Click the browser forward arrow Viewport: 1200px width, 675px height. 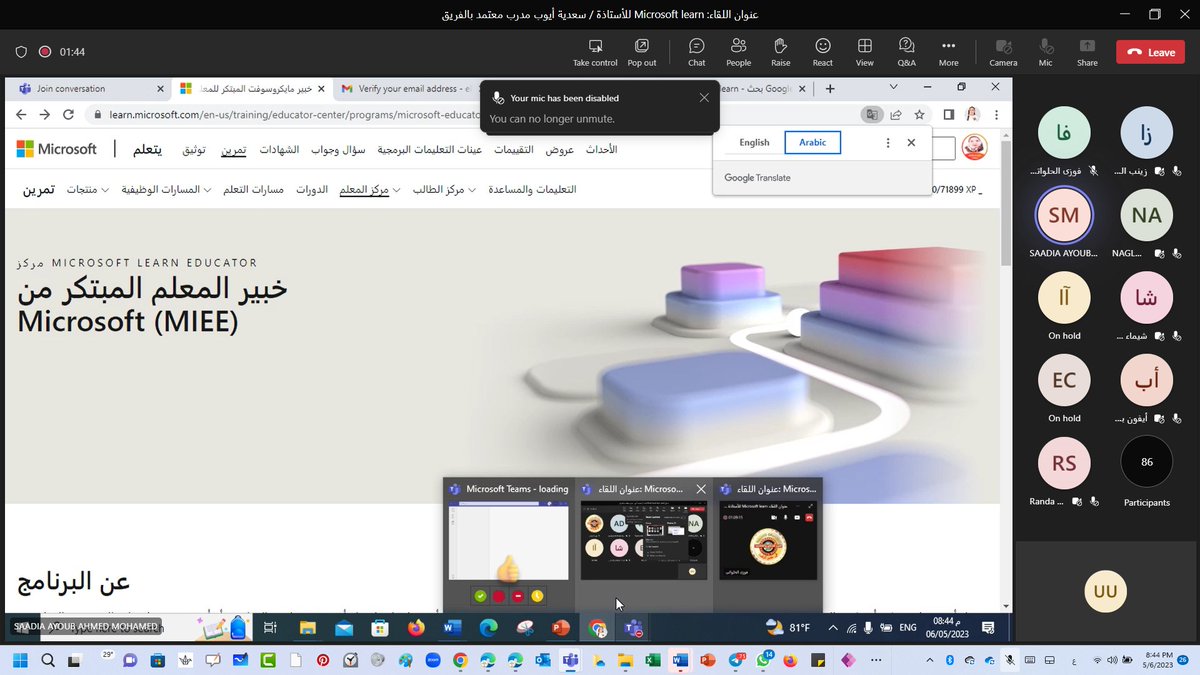click(x=44, y=115)
